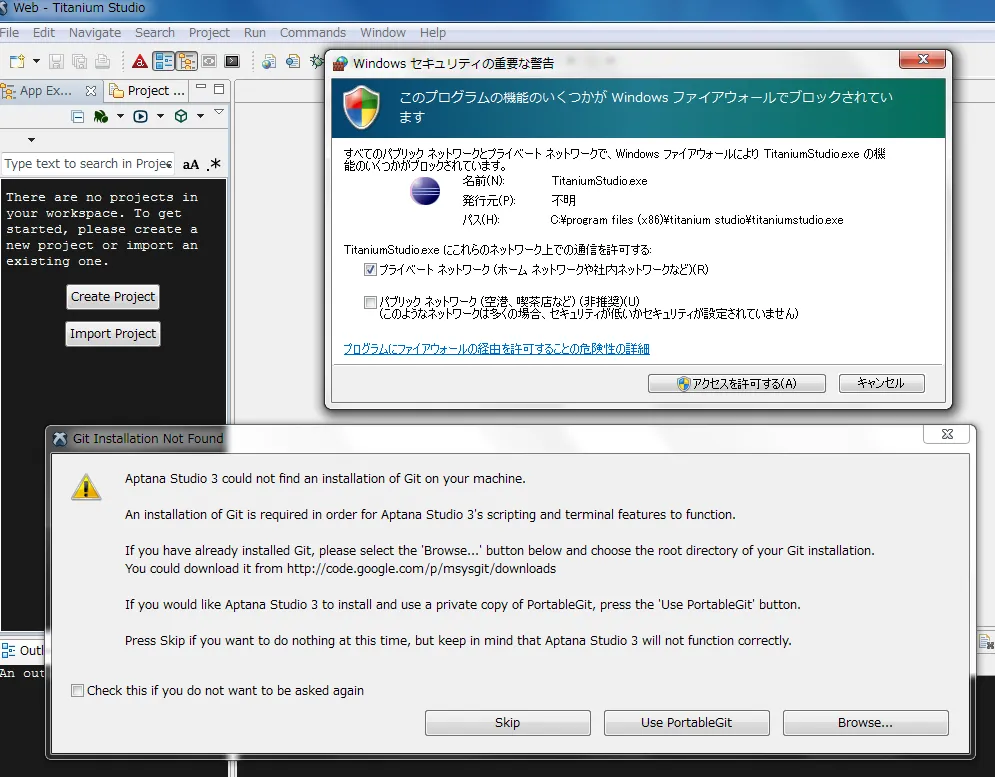
Task: Open the App Explorer view menu triangle
Action: (219, 113)
